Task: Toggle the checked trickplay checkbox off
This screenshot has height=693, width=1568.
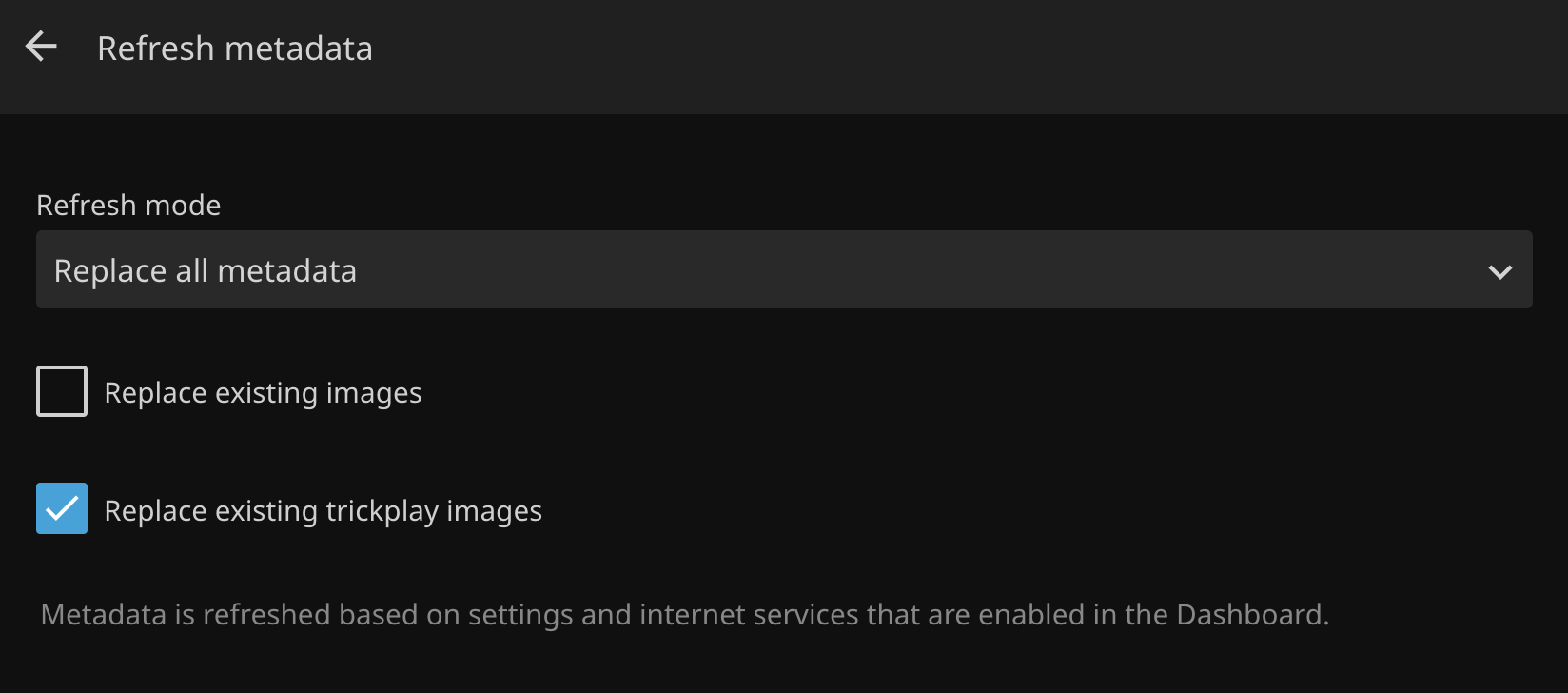Action: [x=62, y=508]
